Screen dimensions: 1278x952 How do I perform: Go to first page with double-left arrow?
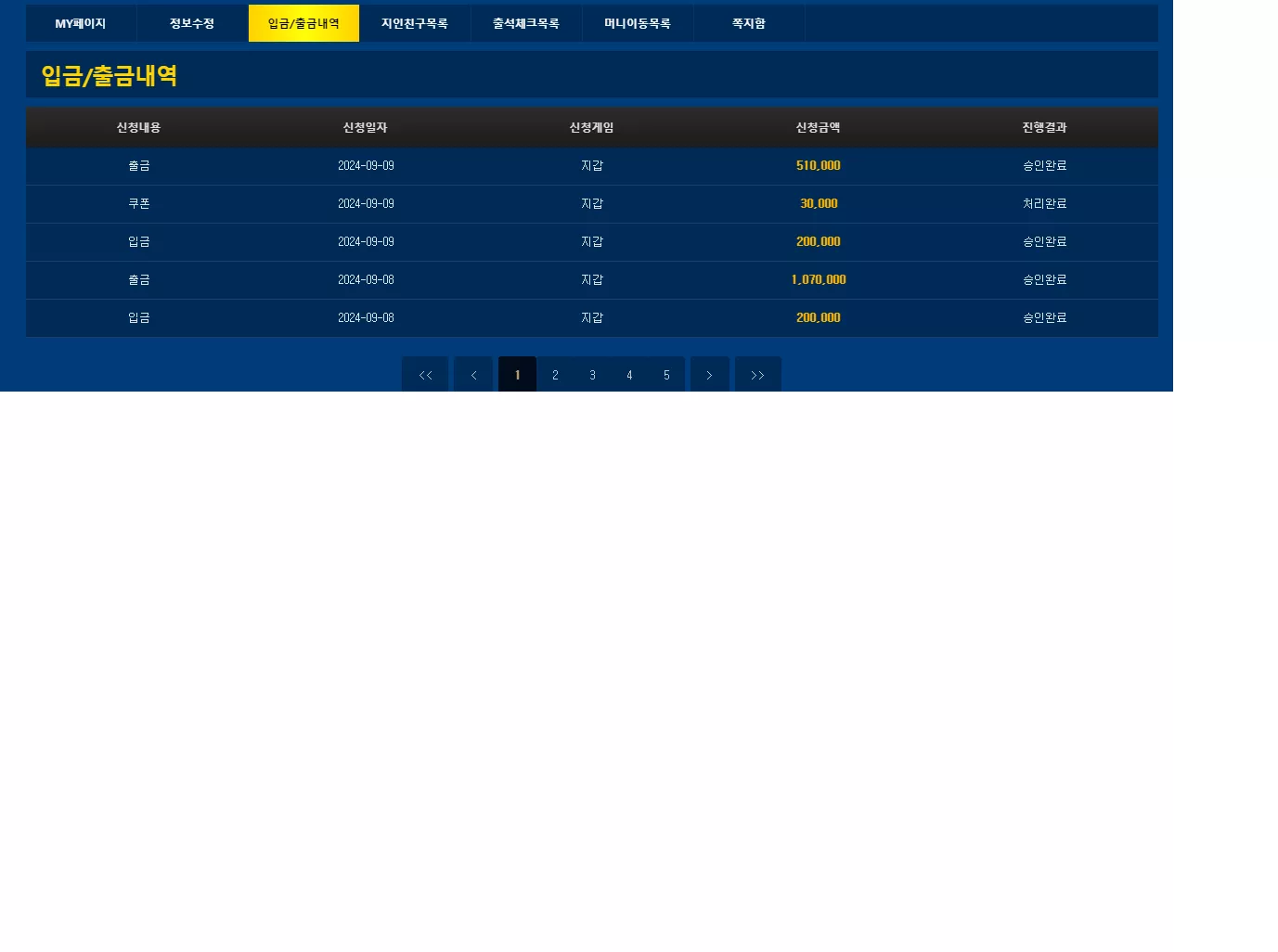pyautogui.click(x=425, y=375)
